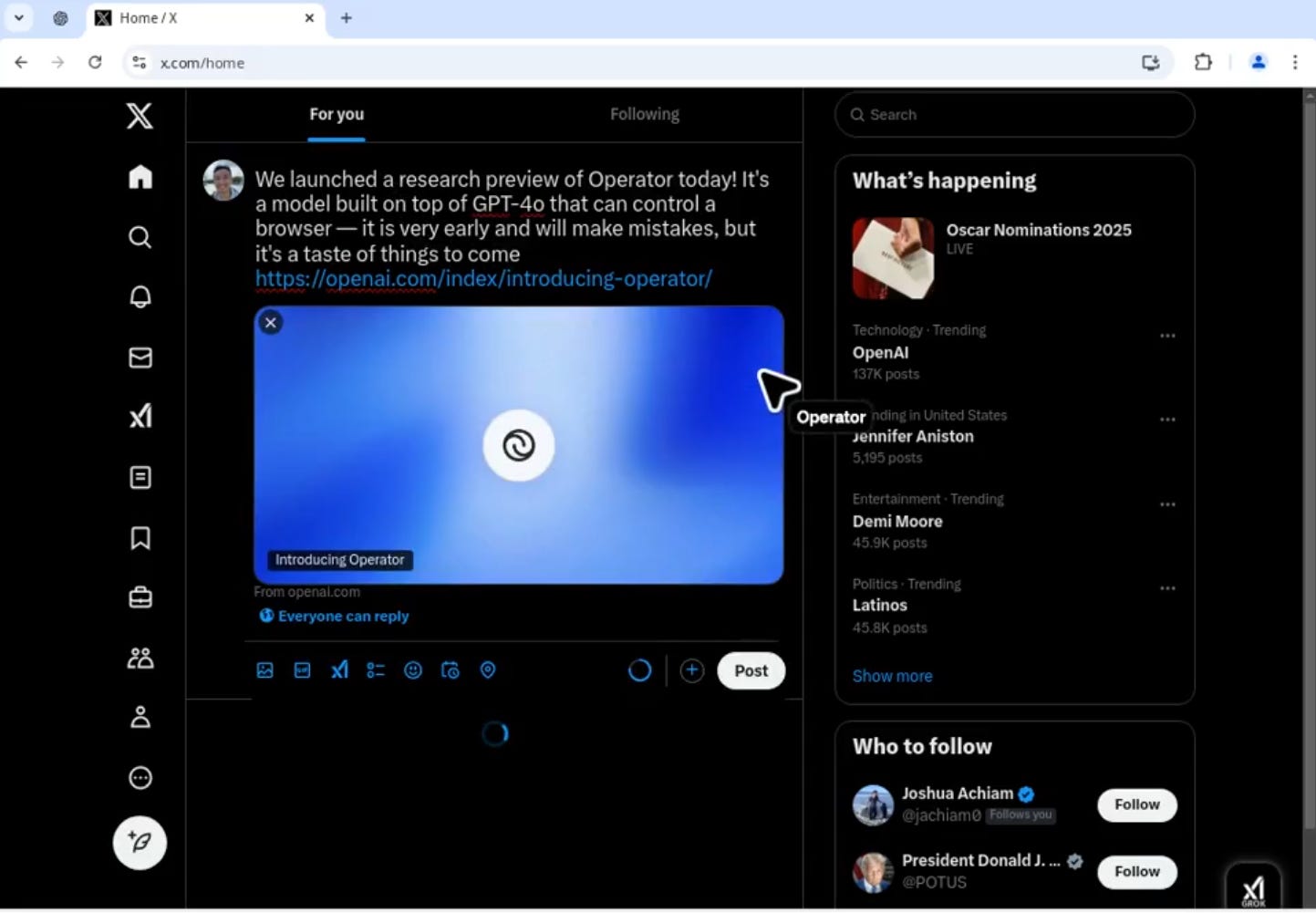The height and width of the screenshot is (913, 1316).
Task: Open @POTUS profile handle
Action: point(934,882)
